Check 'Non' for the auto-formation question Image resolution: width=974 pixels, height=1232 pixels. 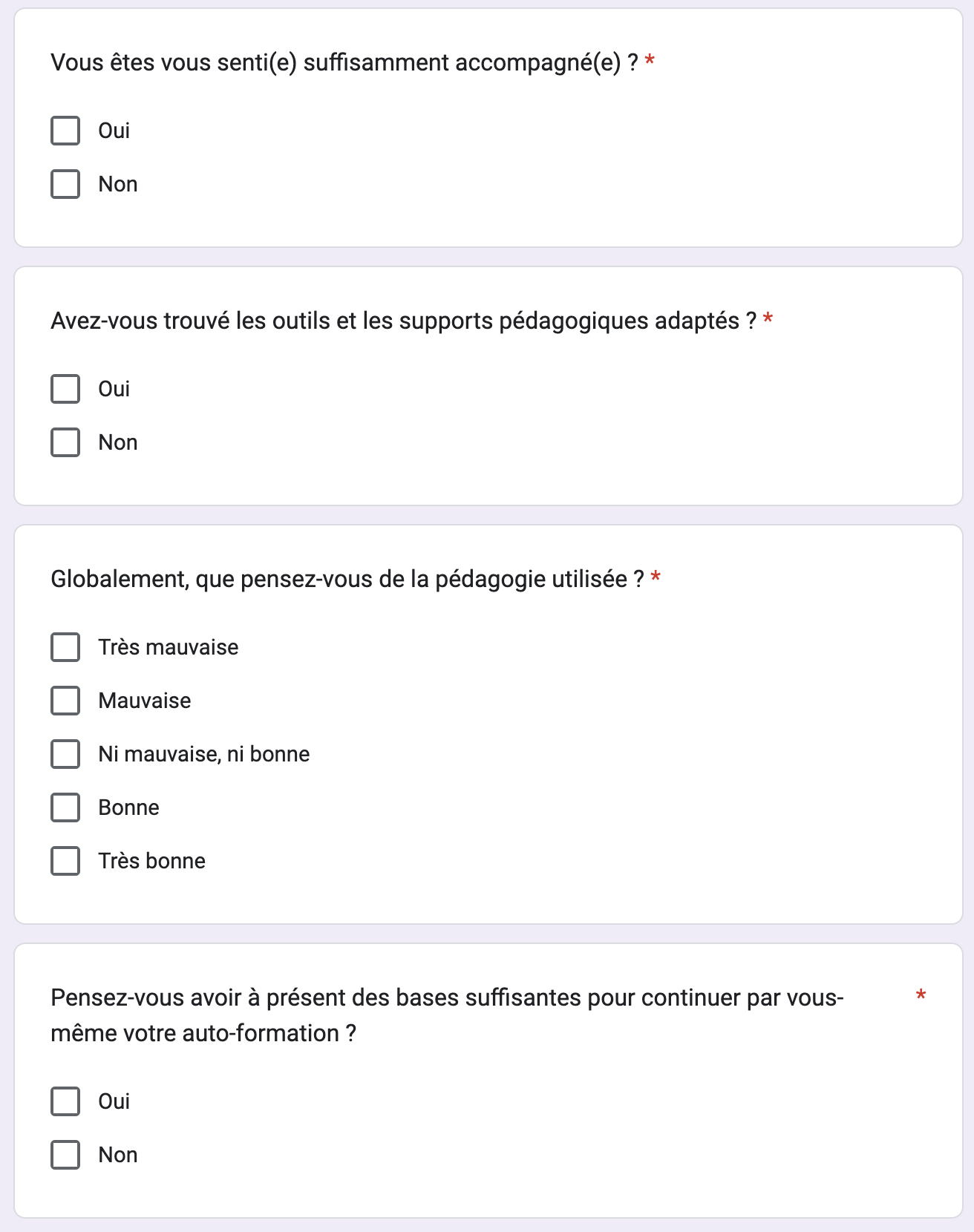point(65,1155)
